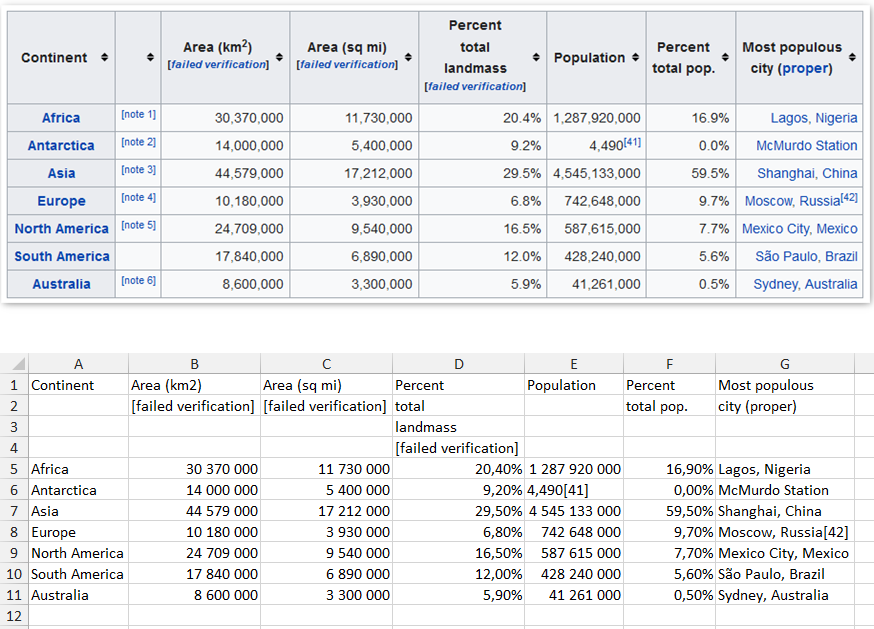This screenshot has width=874, height=629.
Task: Open the Africa link
Action: (61, 118)
